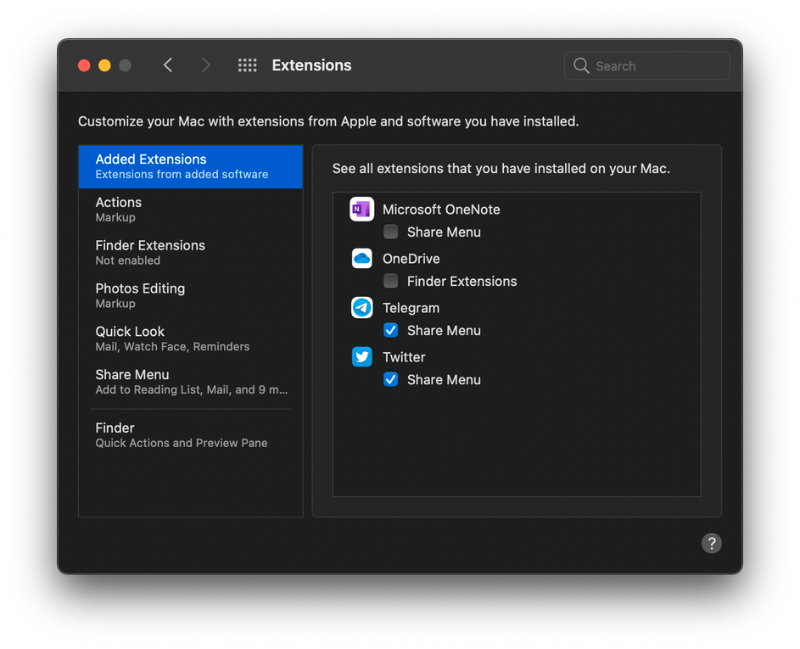Select the Share Menu sidebar entry
The width and height of the screenshot is (800, 649).
coord(132,374)
